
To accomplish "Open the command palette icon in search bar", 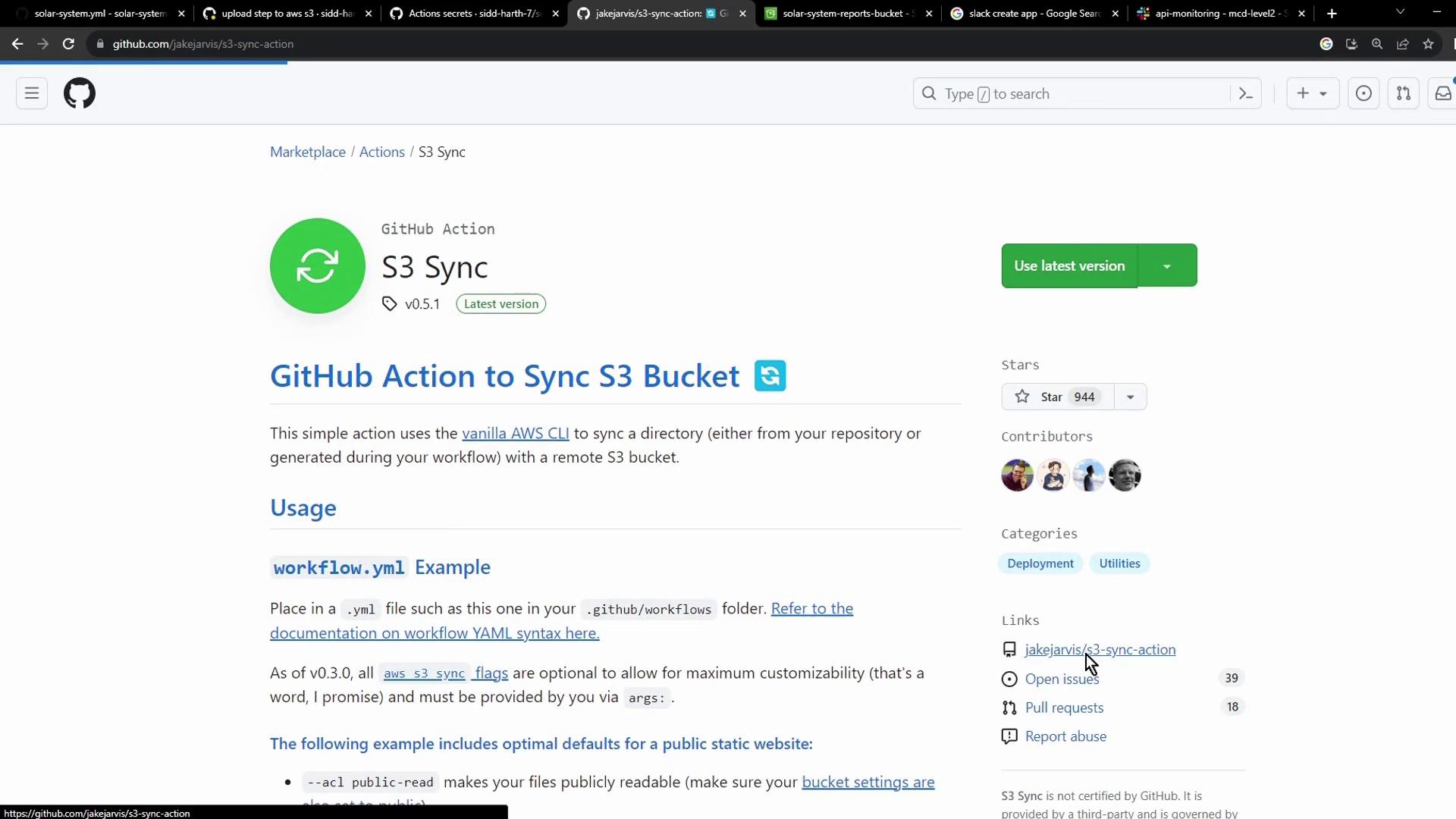I will [1245, 93].
